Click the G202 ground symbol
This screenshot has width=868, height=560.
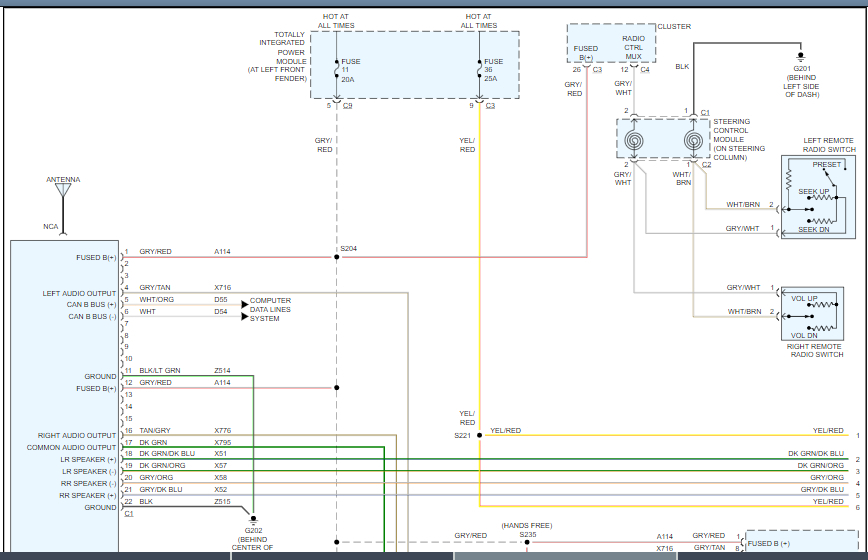point(254,522)
